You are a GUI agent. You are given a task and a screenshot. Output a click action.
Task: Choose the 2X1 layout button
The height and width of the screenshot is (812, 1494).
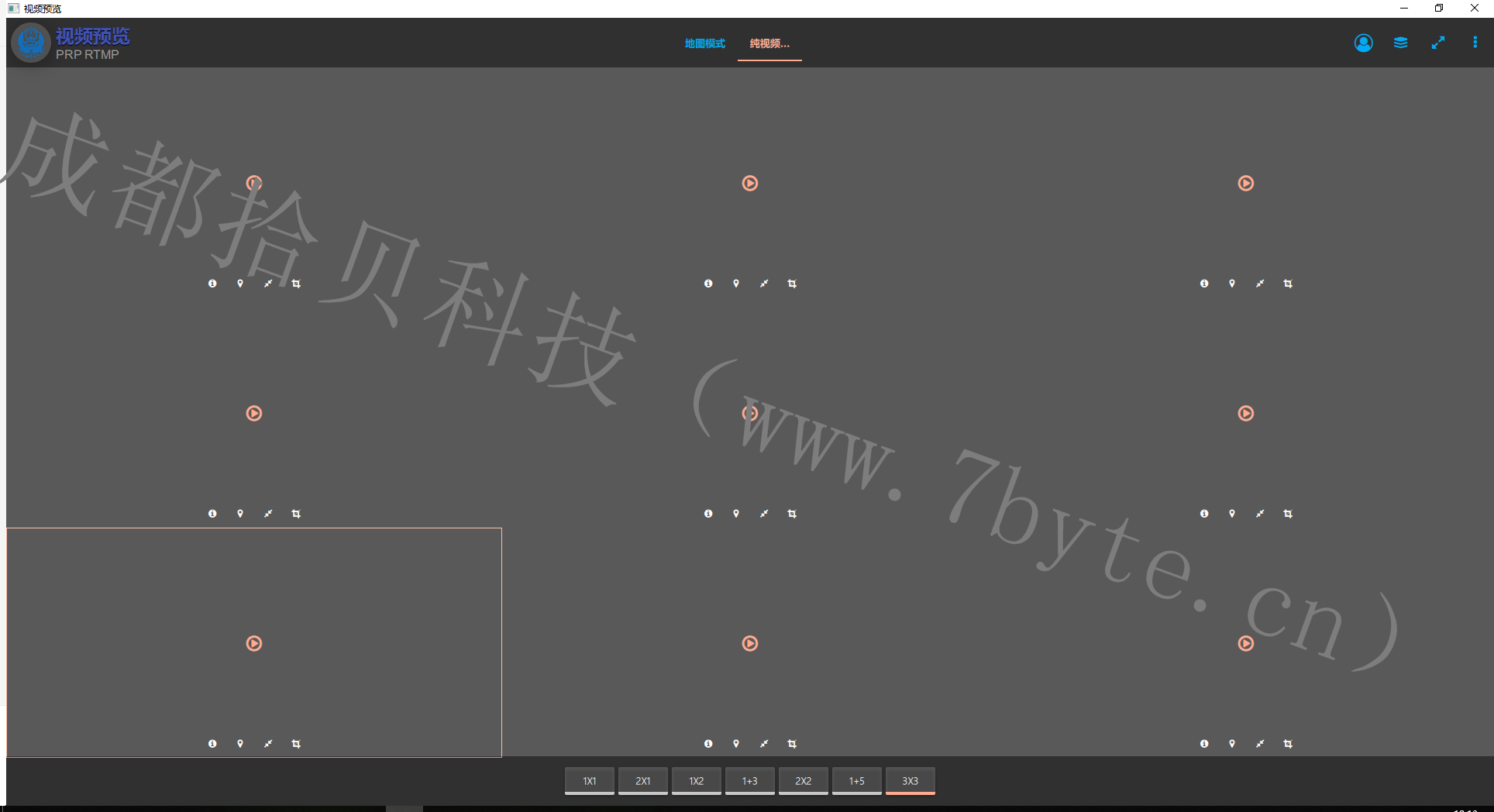tap(643, 781)
